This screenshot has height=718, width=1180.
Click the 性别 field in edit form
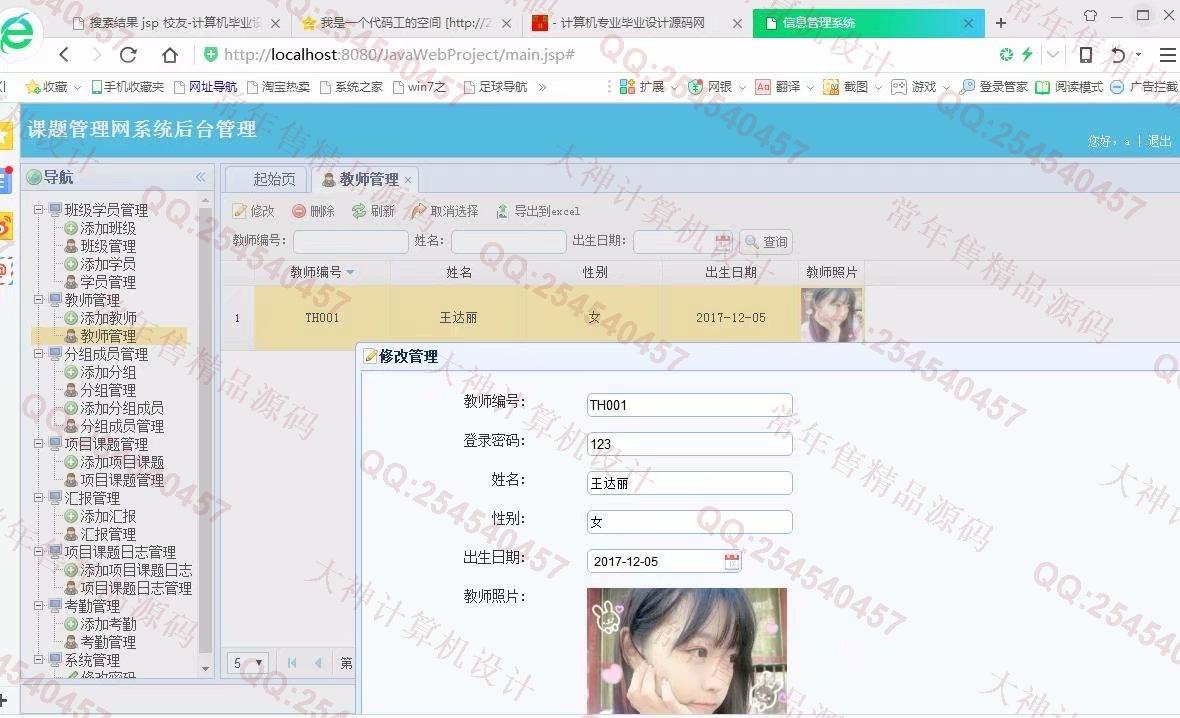click(x=689, y=522)
